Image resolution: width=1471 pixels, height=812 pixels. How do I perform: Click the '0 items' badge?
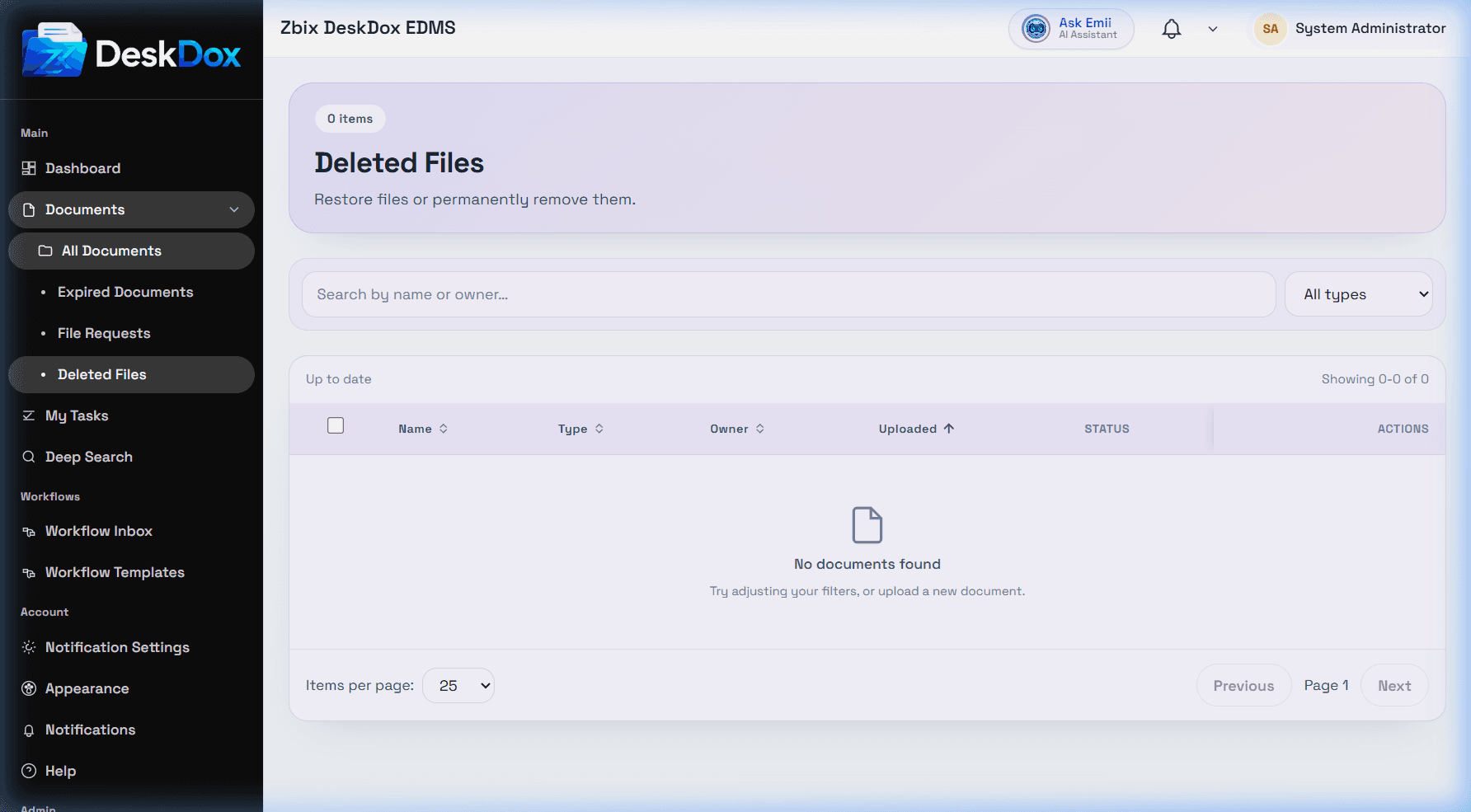[x=350, y=119]
